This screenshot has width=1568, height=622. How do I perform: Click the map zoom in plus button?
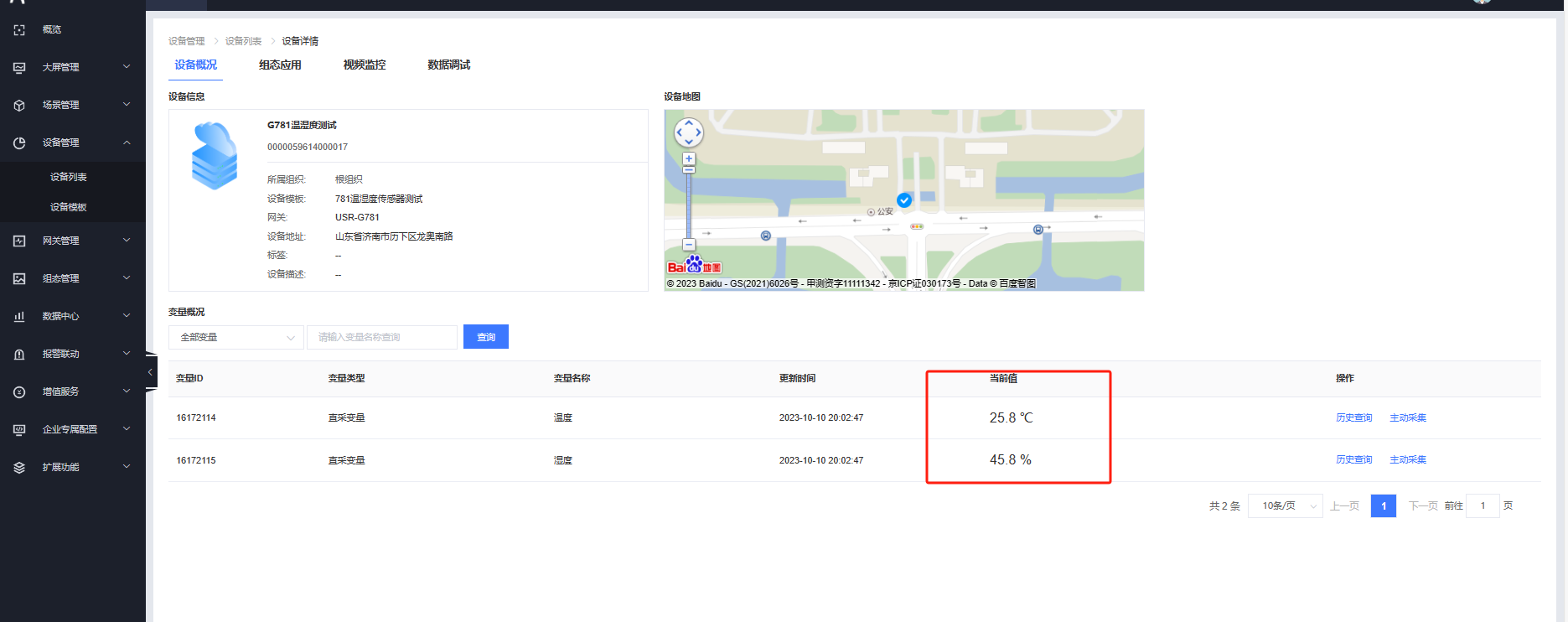689,158
